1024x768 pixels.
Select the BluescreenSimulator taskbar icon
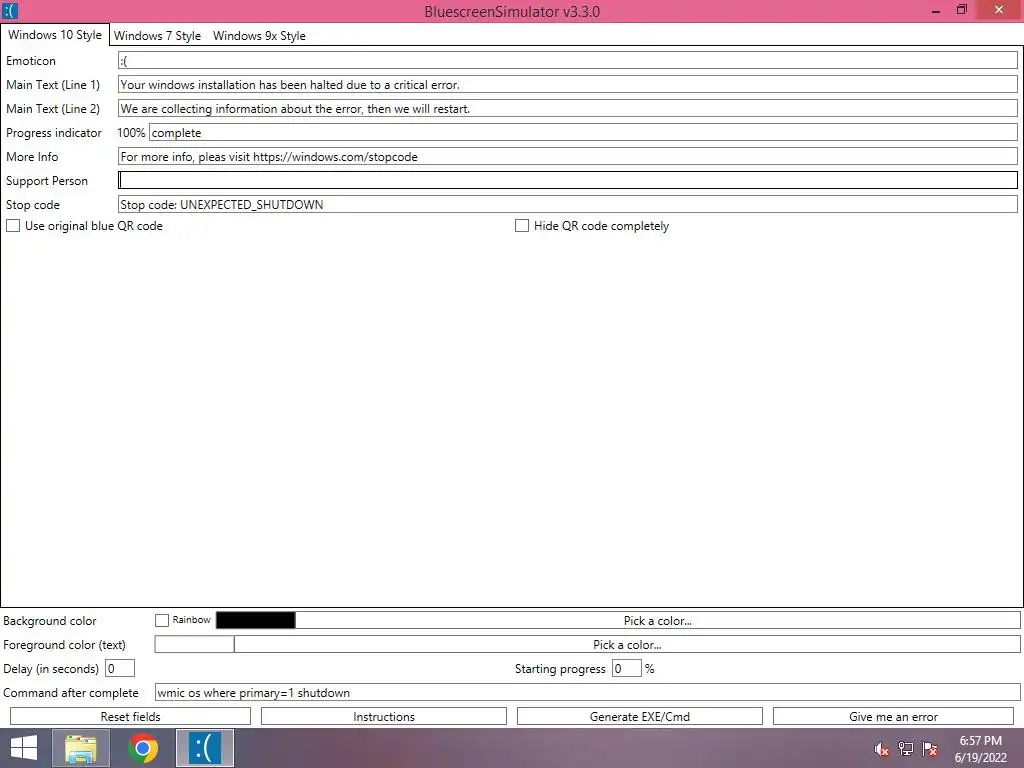[205, 748]
